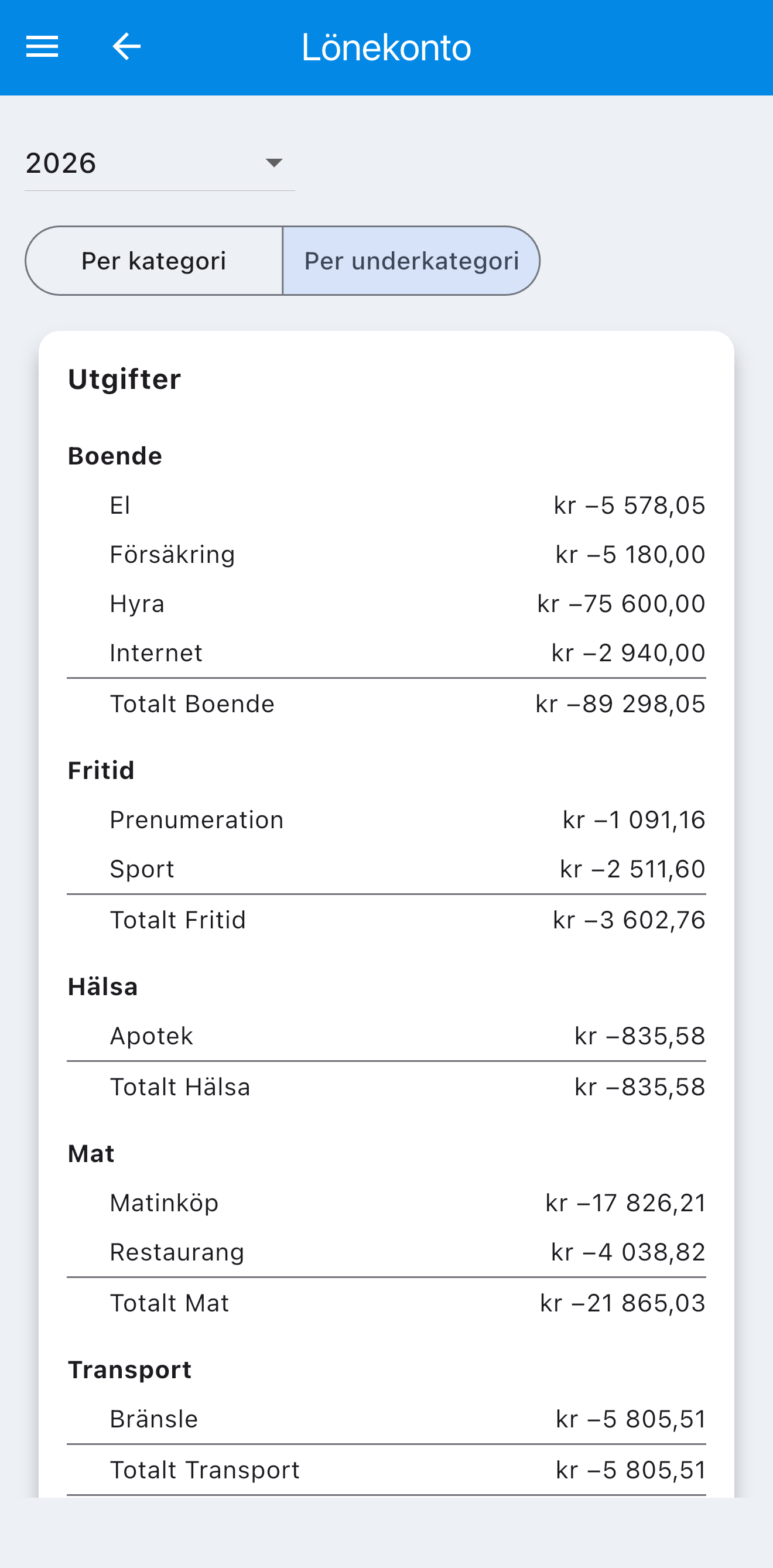
Task: Switch to Per kategori view
Action: click(154, 261)
